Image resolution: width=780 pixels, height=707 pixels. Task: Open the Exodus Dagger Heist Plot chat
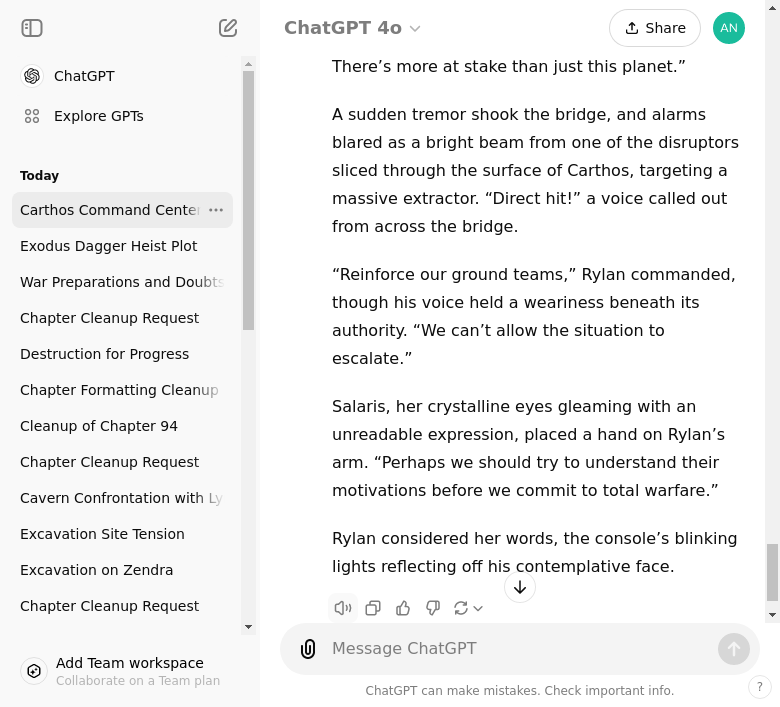(108, 246)
